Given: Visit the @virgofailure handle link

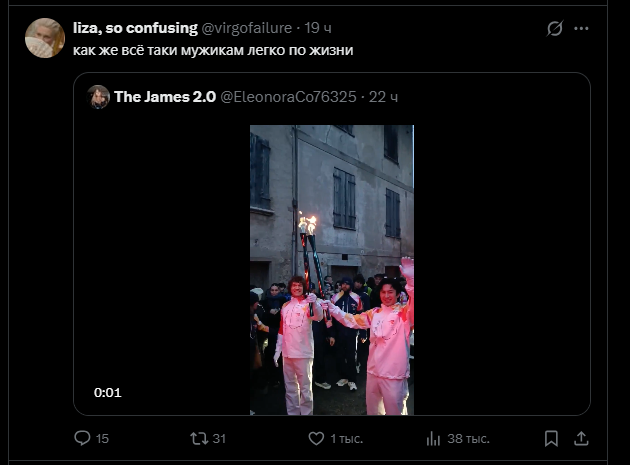Looking at the screenshot, I should tap(248, 28).
